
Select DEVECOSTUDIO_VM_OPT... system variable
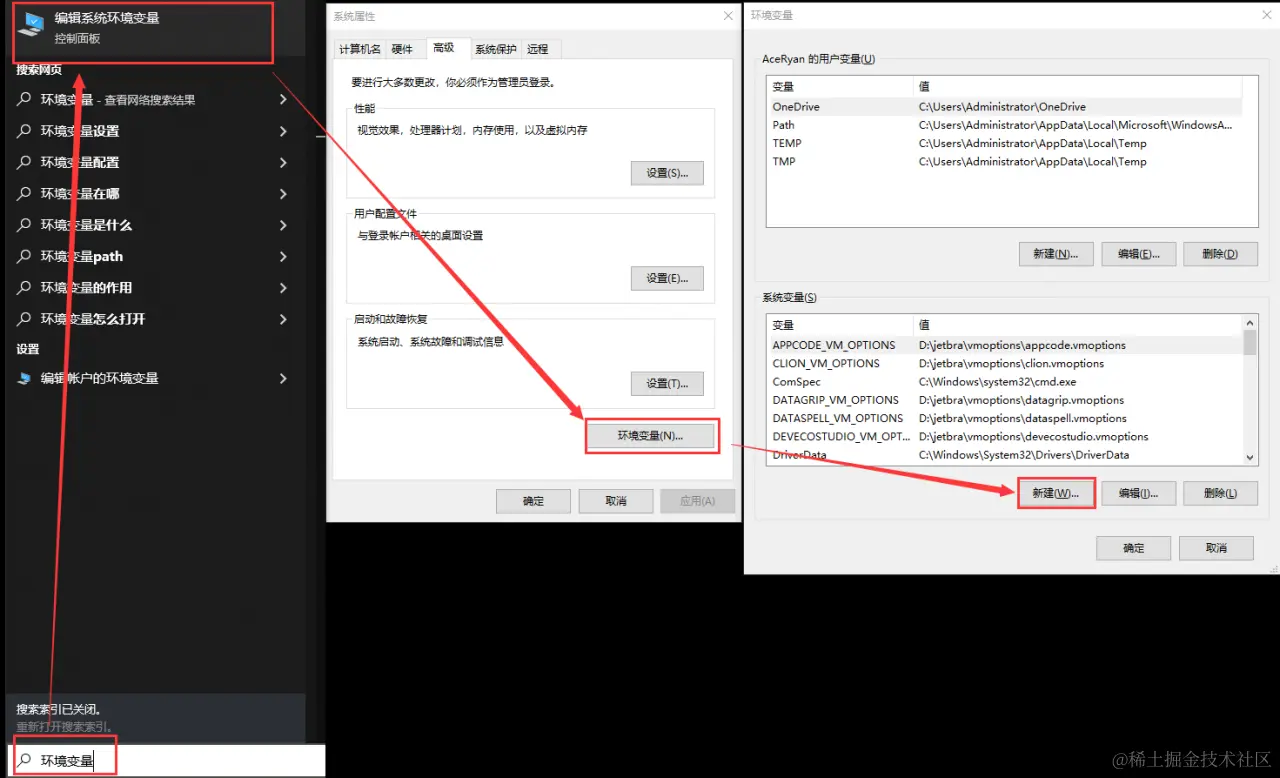point(1005,436)
